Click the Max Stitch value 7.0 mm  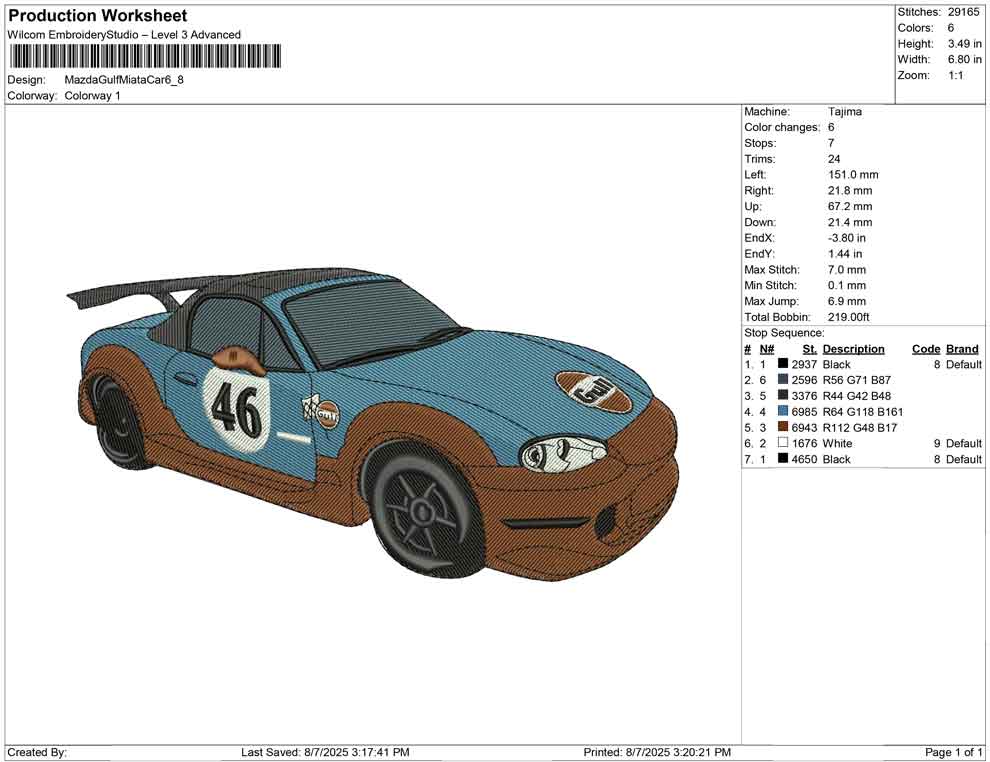pyautogui.click(x=847, y=270)
